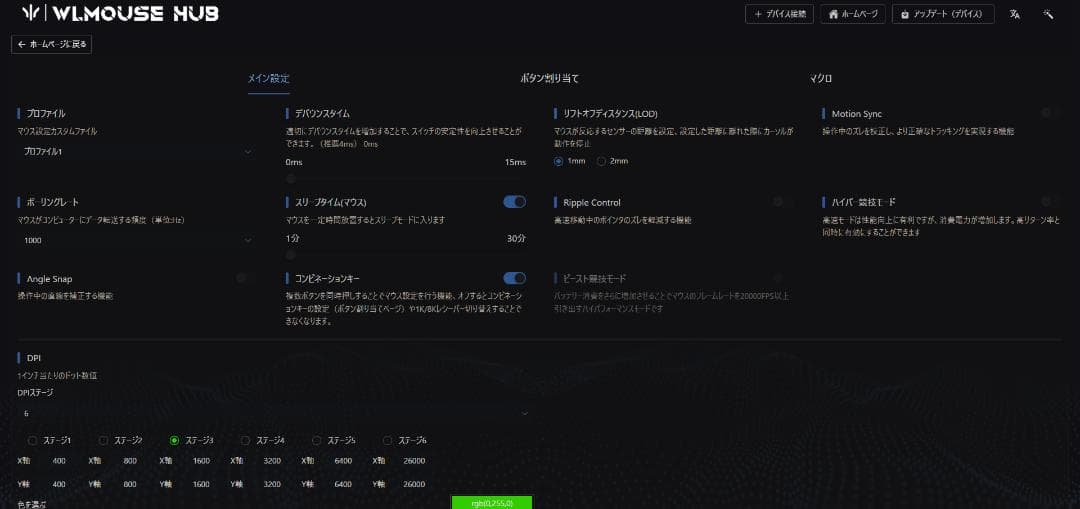Switch to the ボタン割り当て tab
The image size is (1080, 509).
[x=549, y=78]
